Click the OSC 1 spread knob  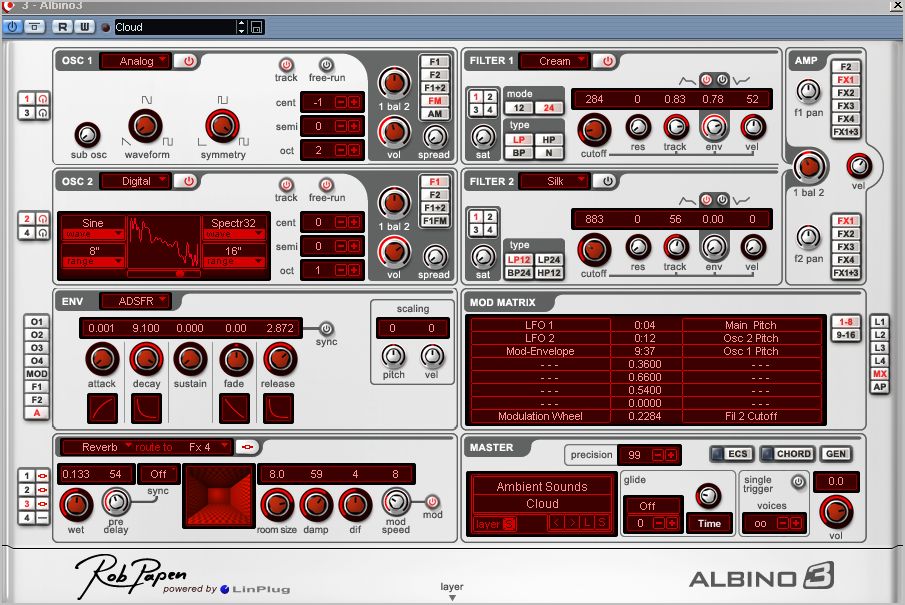(435, 137)
